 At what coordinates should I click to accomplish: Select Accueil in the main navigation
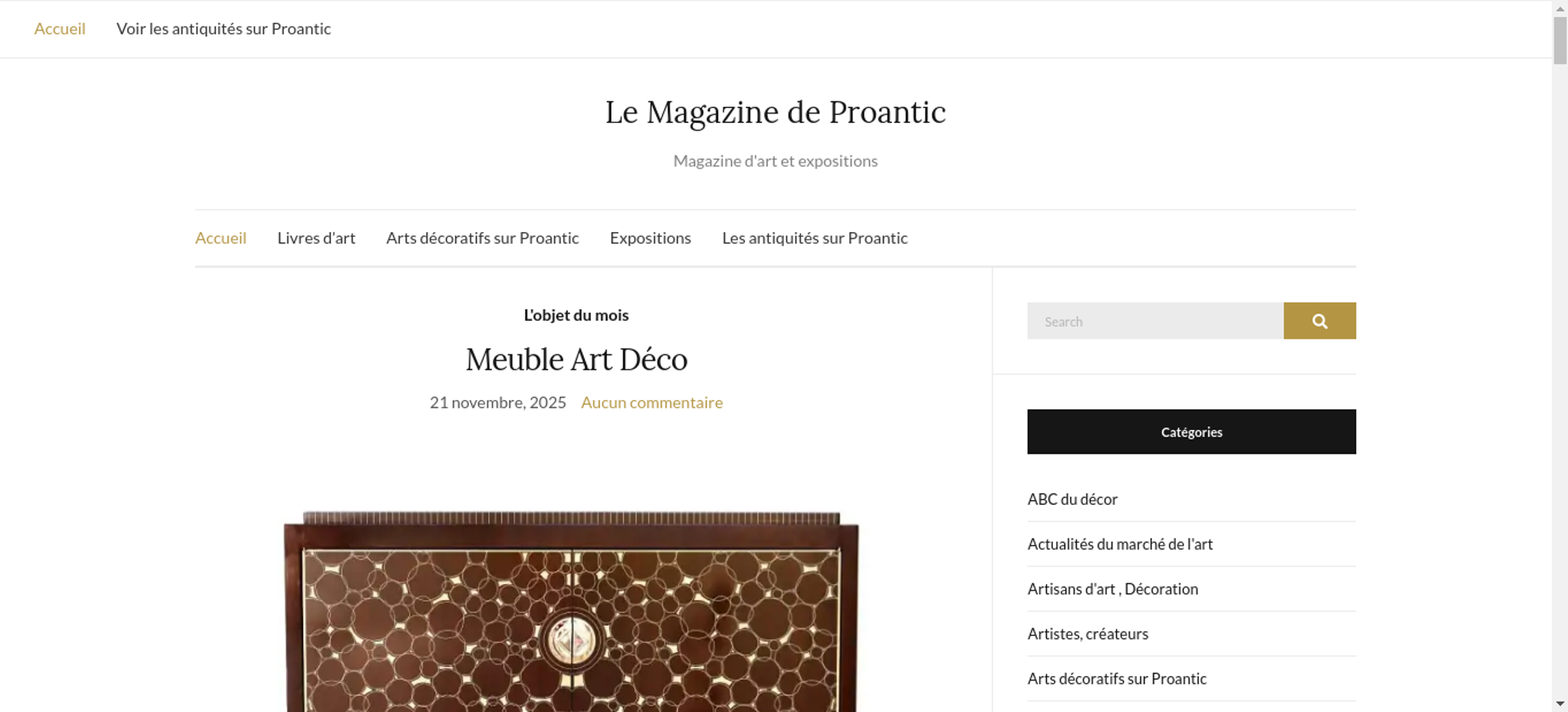coord(220,238)
